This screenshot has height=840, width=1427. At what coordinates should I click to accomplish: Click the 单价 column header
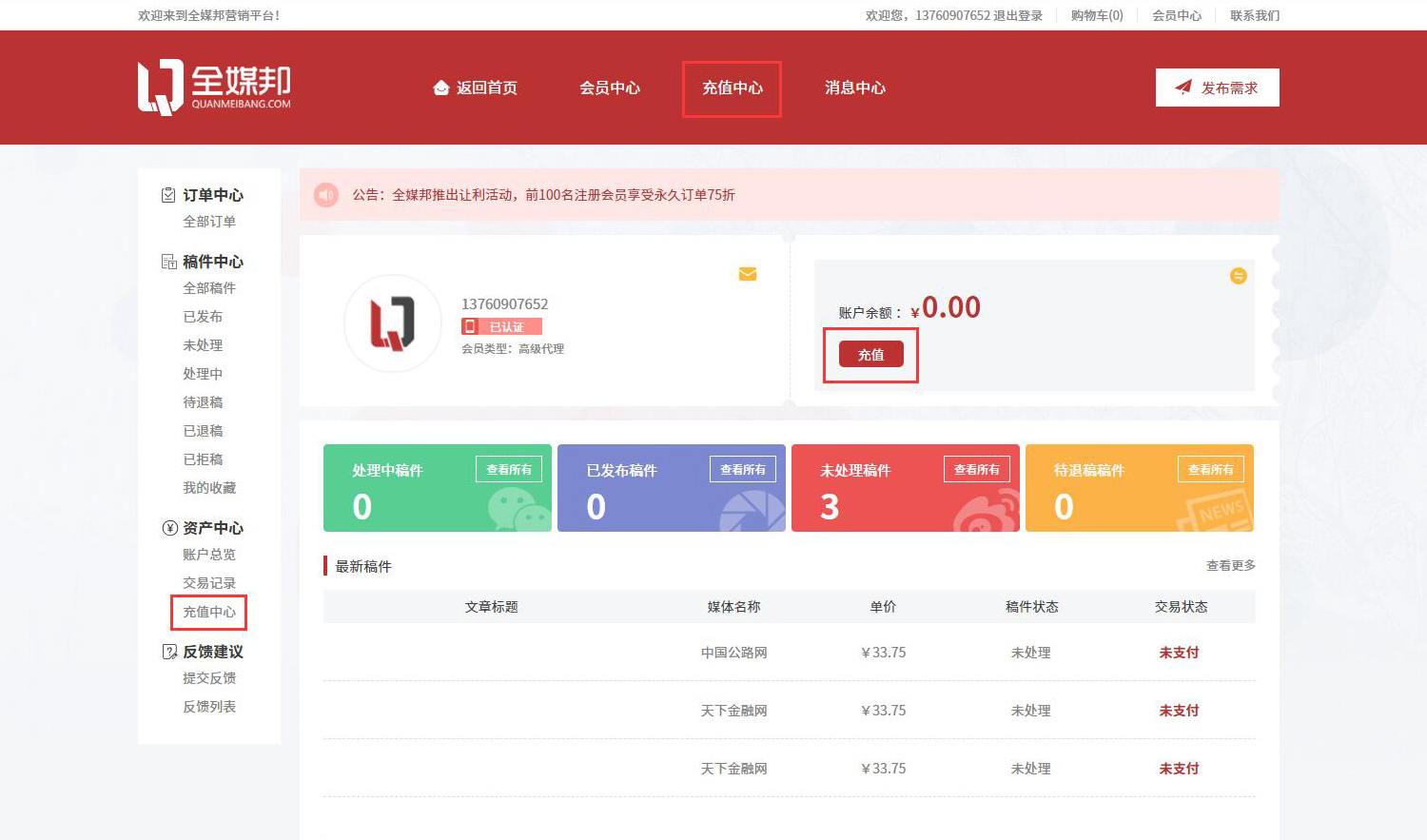click(x=883, y=607)
